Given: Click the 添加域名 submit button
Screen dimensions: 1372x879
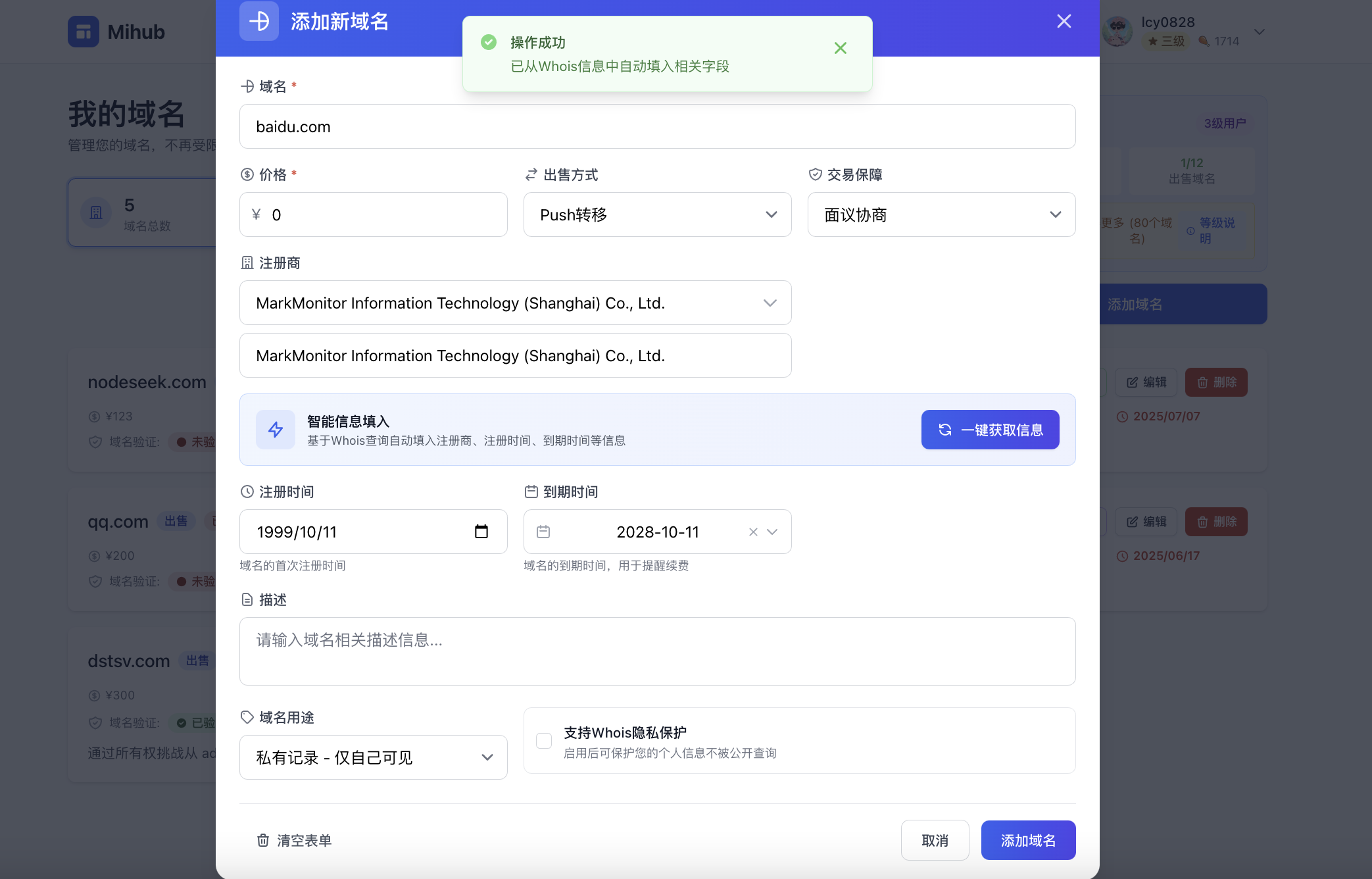Looking at the screenshot, I should point(1028,840).
